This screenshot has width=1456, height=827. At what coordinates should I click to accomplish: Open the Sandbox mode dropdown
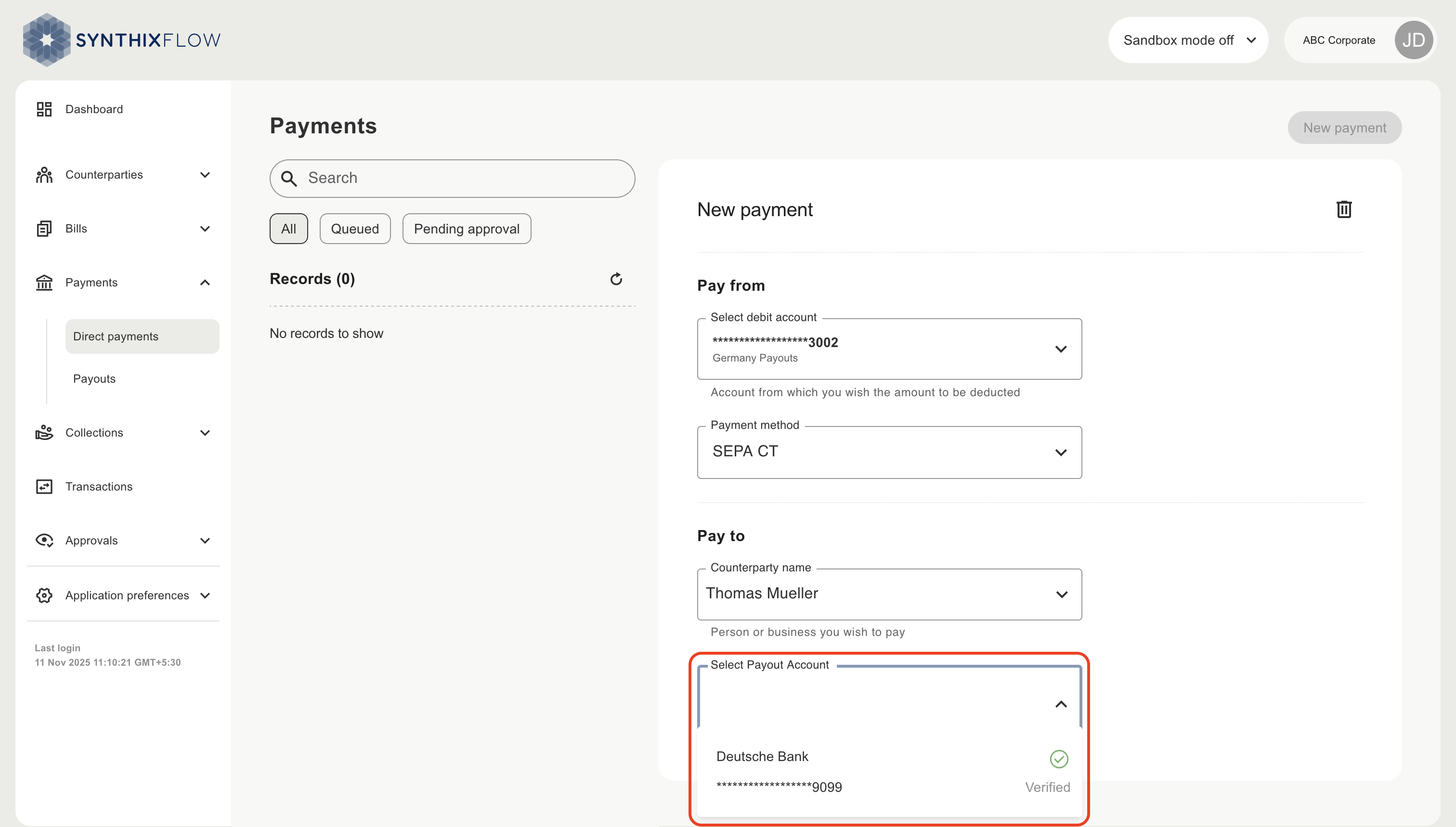pos(1188,40)
